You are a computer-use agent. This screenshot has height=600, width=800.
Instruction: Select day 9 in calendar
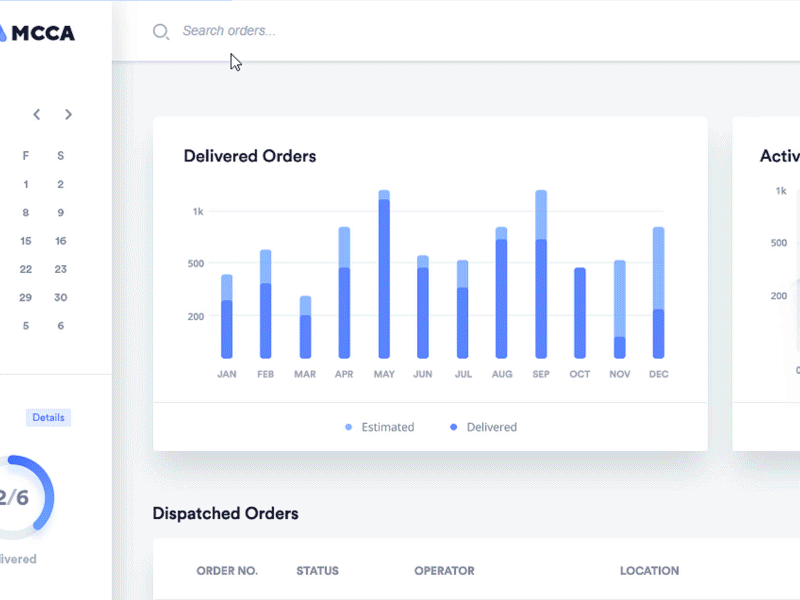[60, 212]
